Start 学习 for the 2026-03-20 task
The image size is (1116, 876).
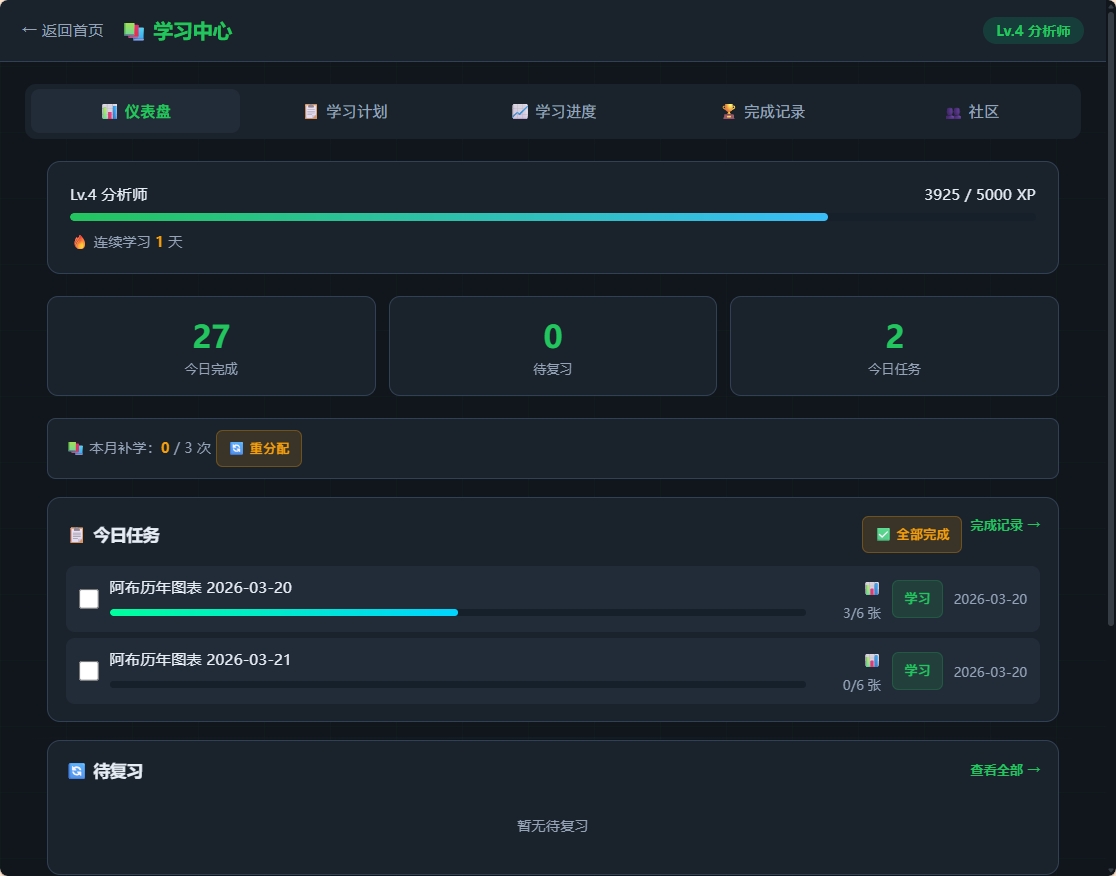point(916,599)
